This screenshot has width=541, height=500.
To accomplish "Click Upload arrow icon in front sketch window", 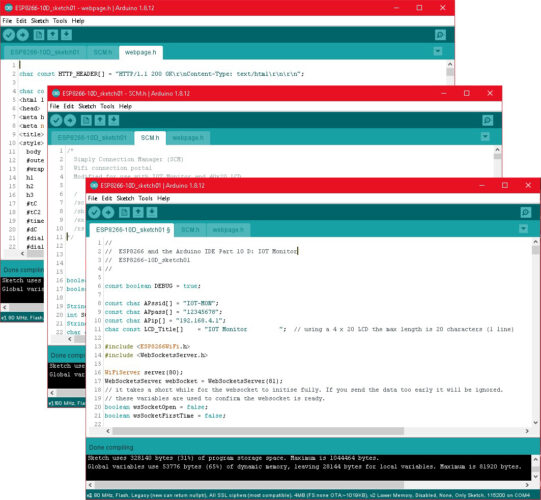I will coord(108,212).
